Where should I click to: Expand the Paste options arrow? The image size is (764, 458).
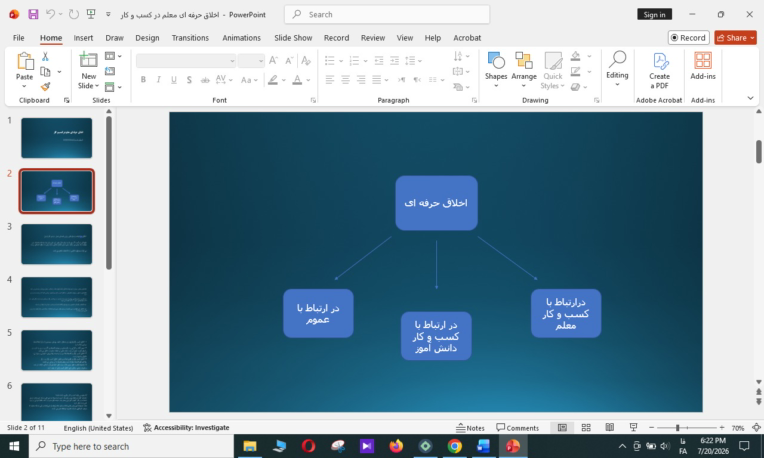click(x=24, y=87)
